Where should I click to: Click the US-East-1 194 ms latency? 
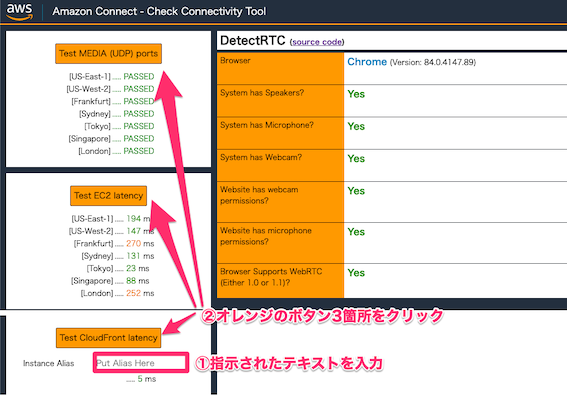pos(111,218)
